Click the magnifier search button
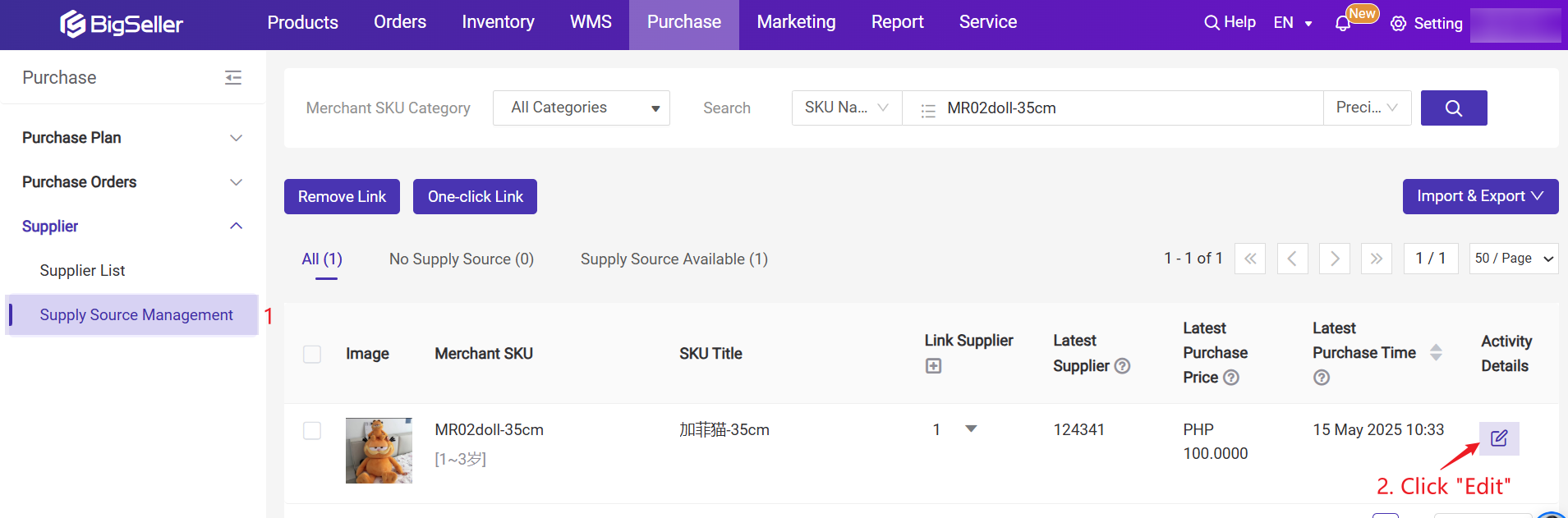The height and width of the screenshot is (518, 1568). click(1453, 108)
